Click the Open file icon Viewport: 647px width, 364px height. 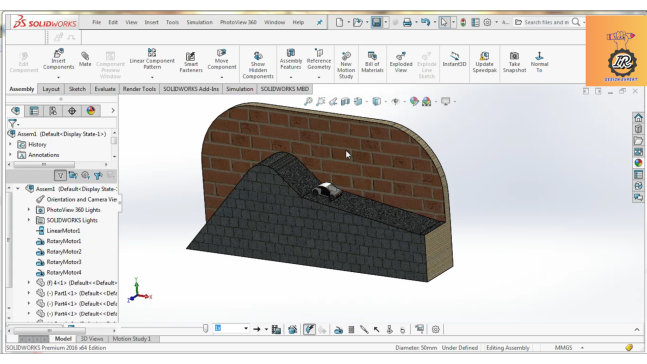pos(357,22)
